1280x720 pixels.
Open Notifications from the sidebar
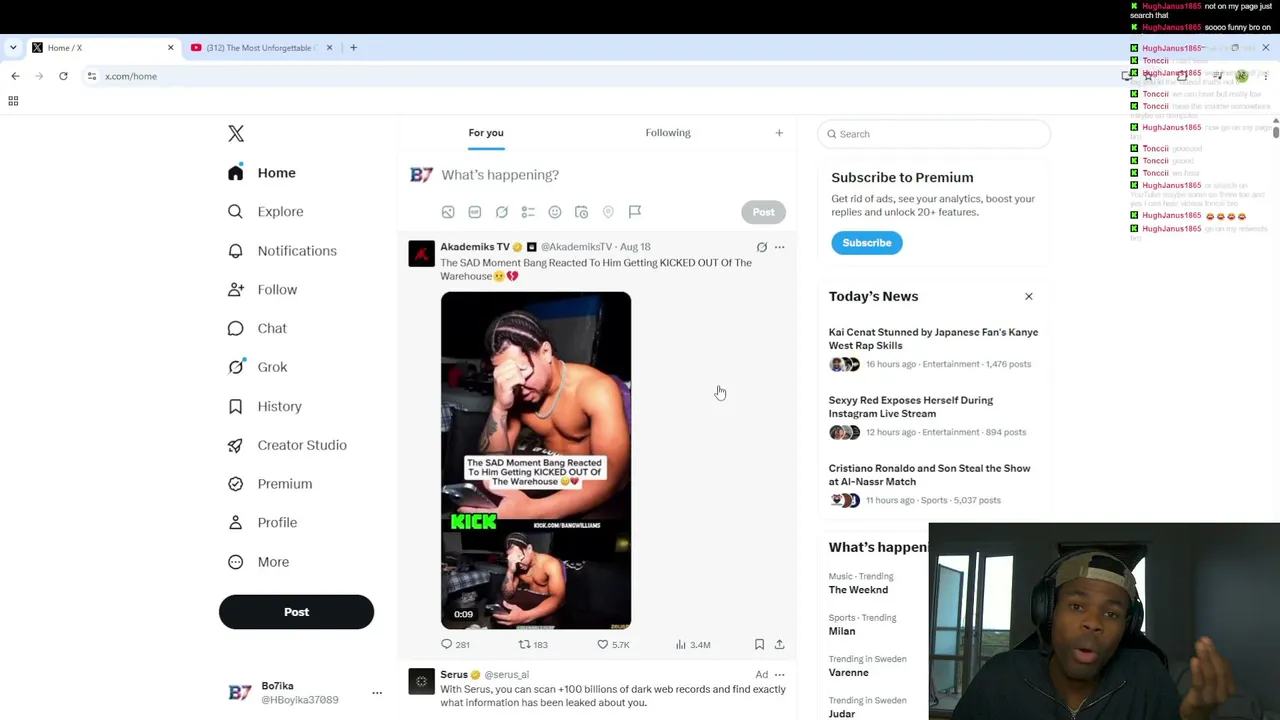point(282,251)
